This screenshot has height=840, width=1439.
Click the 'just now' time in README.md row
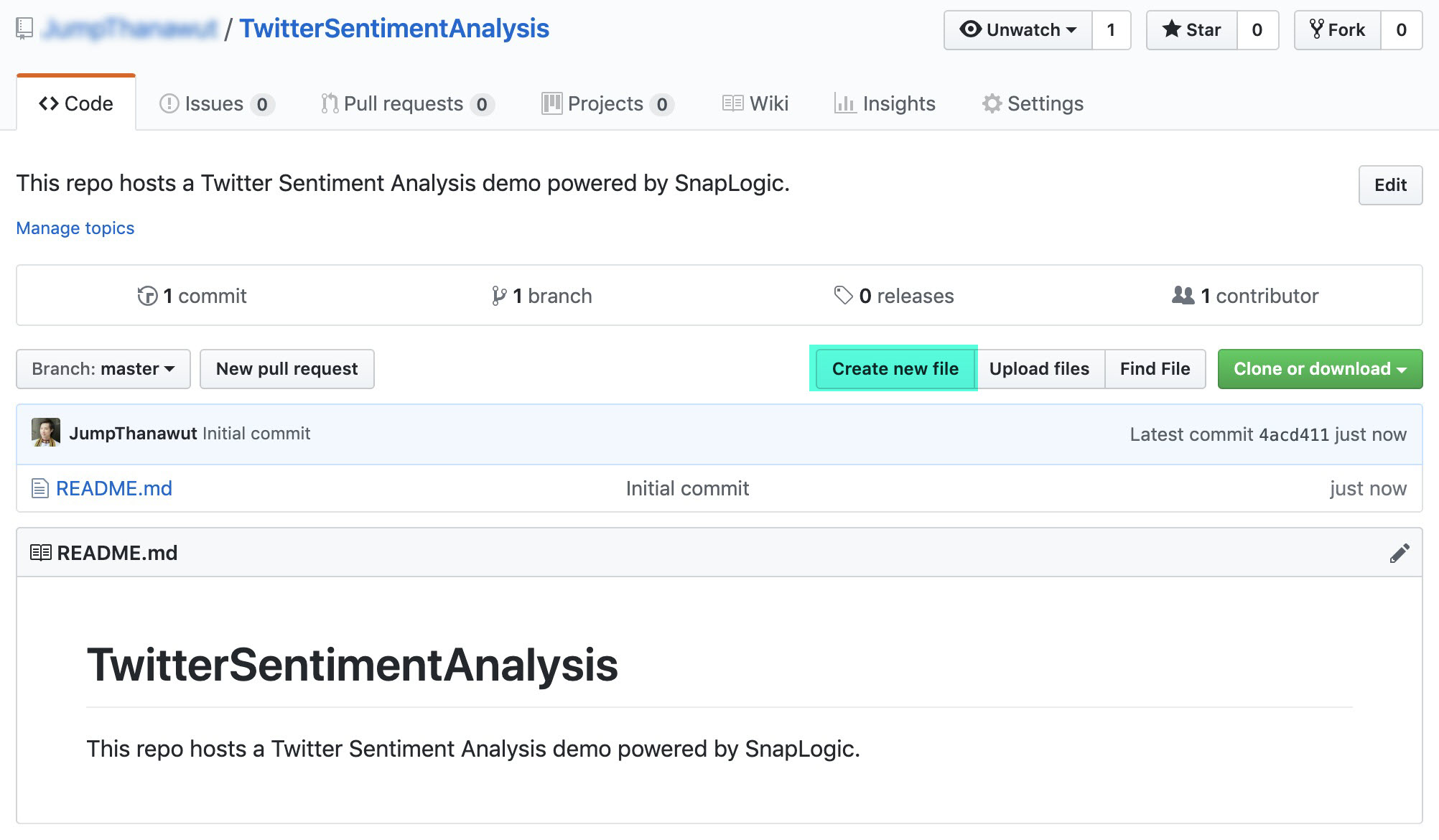pyautogui.click(x=1368, y=488)
